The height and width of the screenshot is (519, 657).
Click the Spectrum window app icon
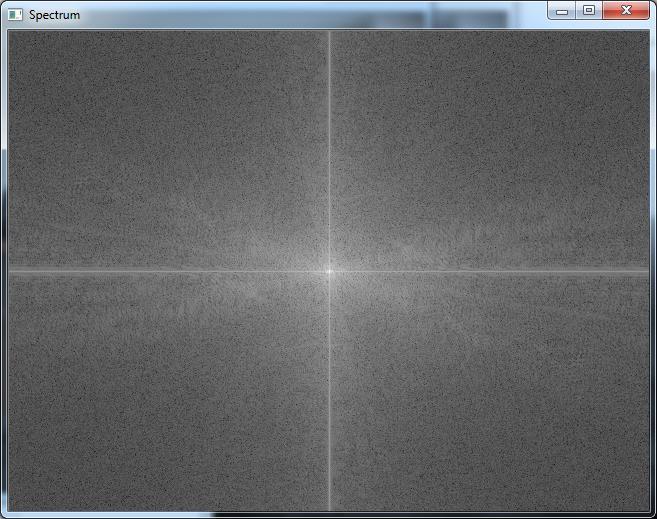coord(16,15)
